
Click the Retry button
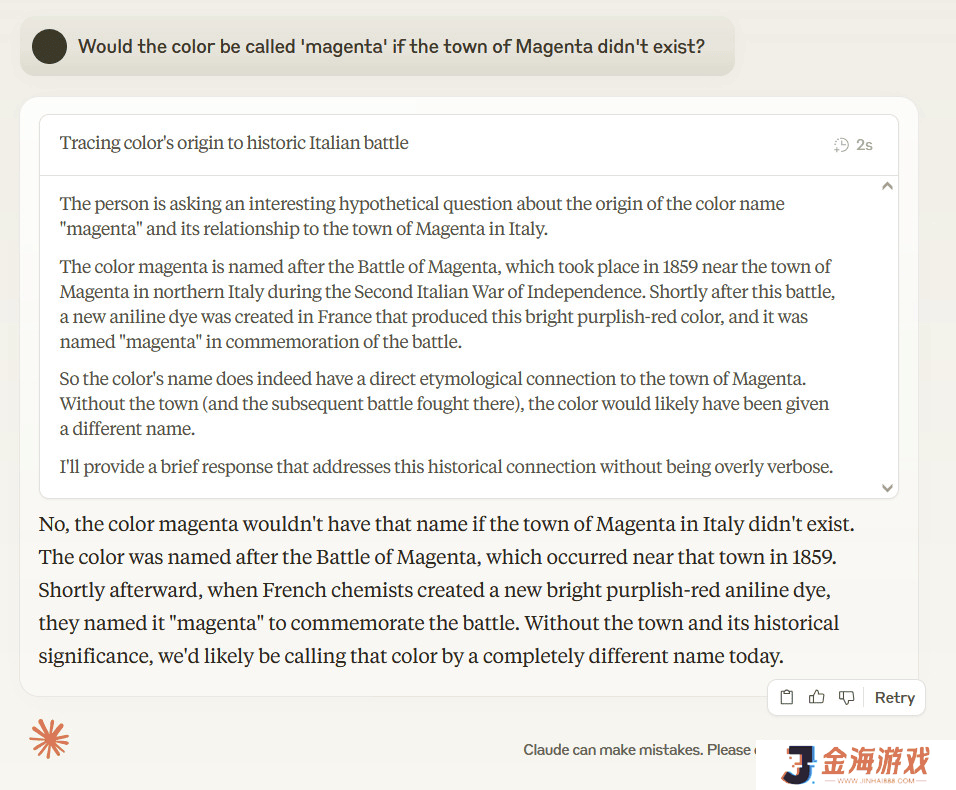[894, 697]
